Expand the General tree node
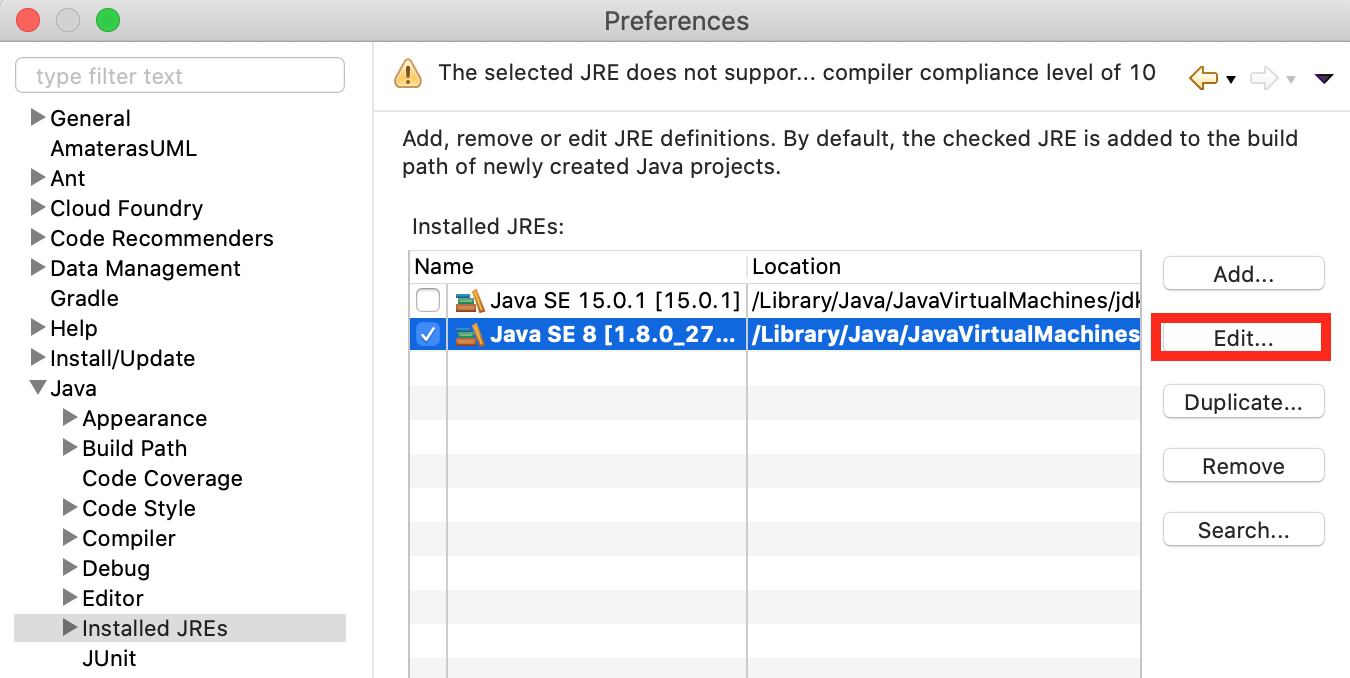The image size is (1350, 678). point(38,117)
